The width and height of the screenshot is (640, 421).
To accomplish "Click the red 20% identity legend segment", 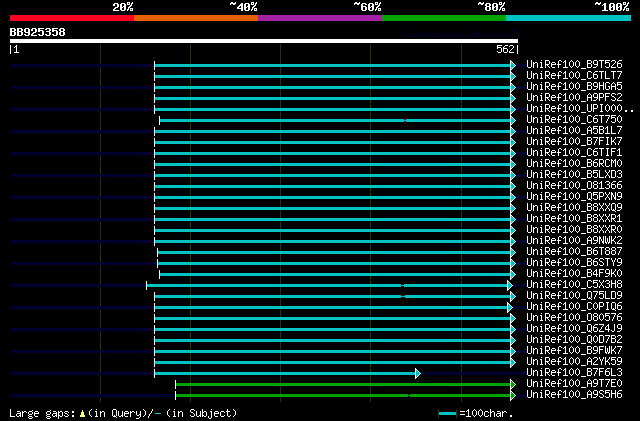I will pyautogui.click(x=72, y=18).
